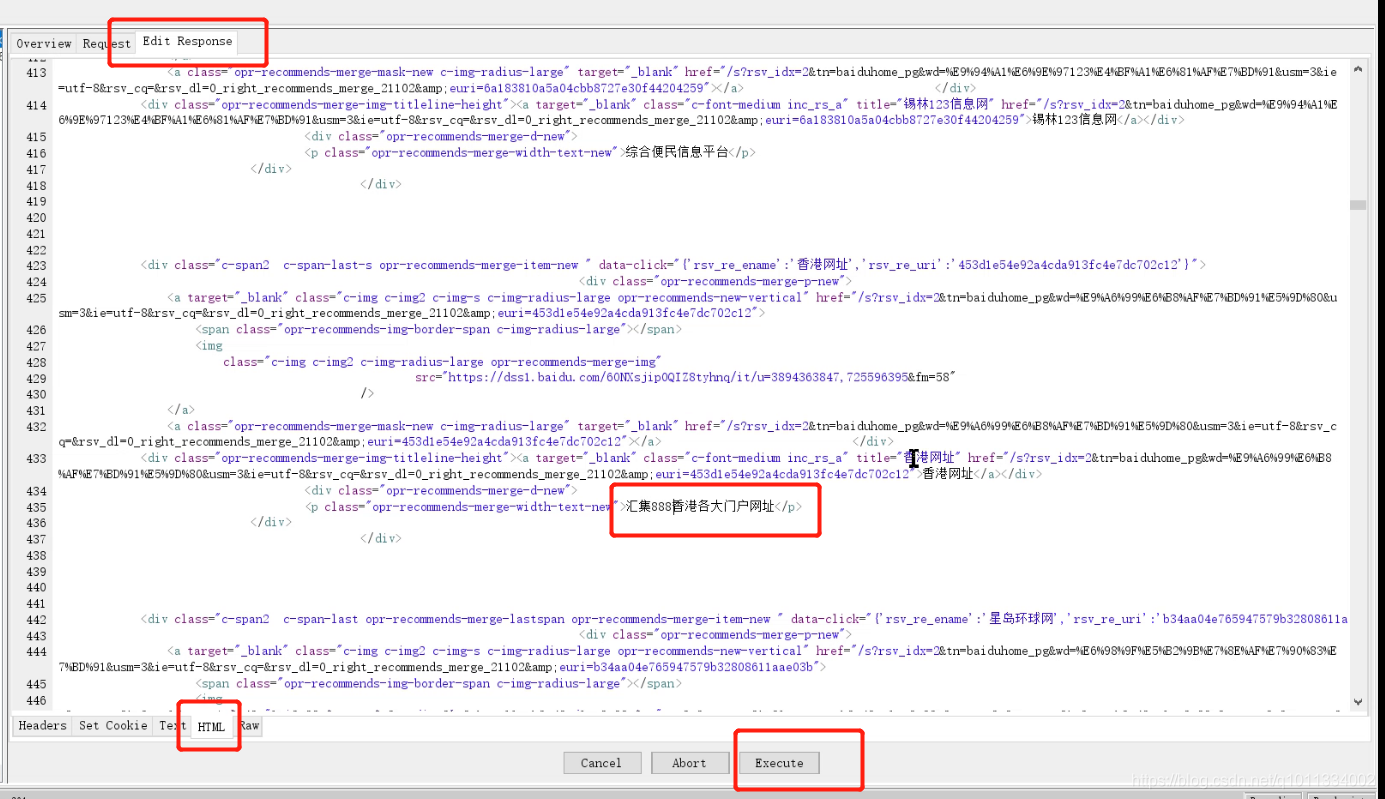Image resolution: width=1385 pixels, height=799 pixels.
Task: Switch to the Raw view tab
Action: (x=249, y=726)
